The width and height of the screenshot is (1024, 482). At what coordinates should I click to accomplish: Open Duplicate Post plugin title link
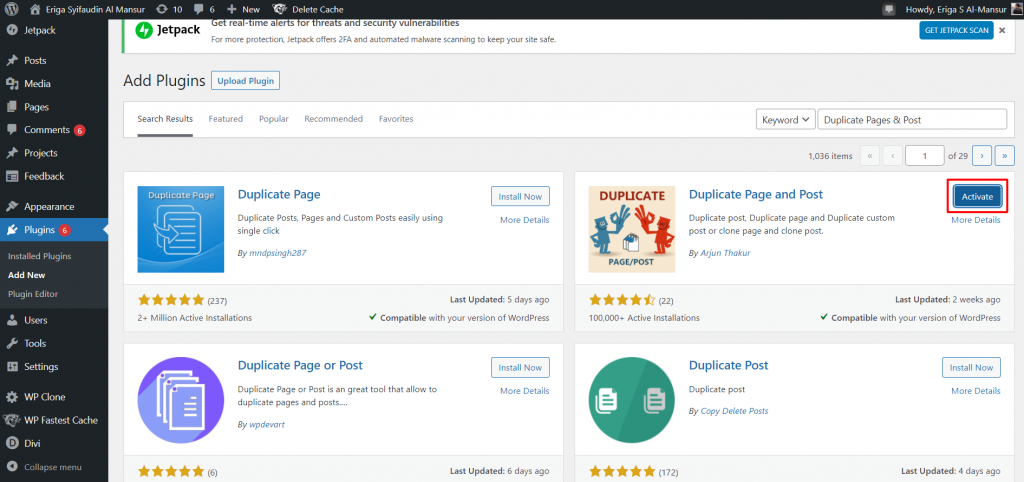(729, 365)
